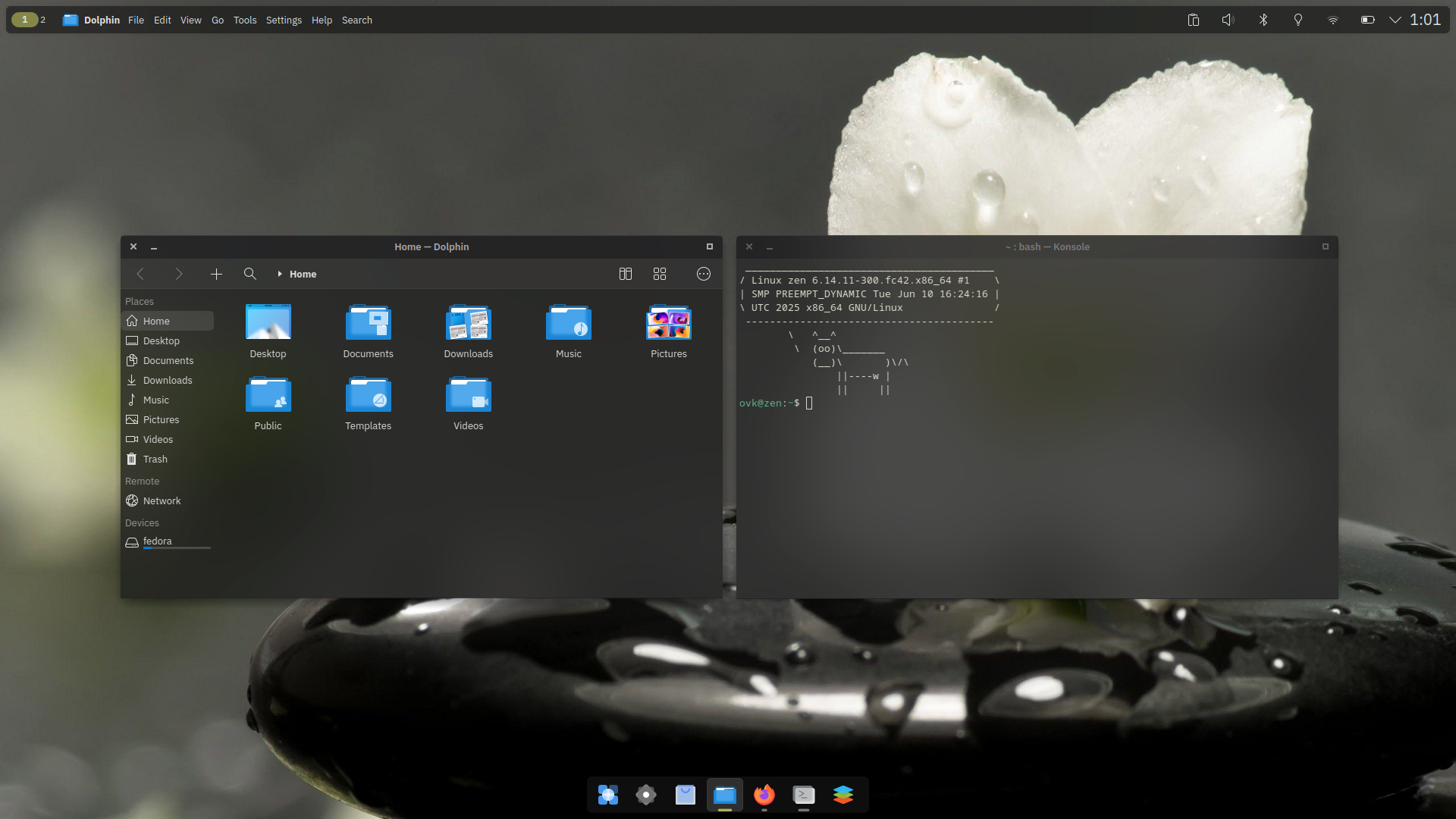Click the plus icon in Dolphin toolbar

pos(216,274)
